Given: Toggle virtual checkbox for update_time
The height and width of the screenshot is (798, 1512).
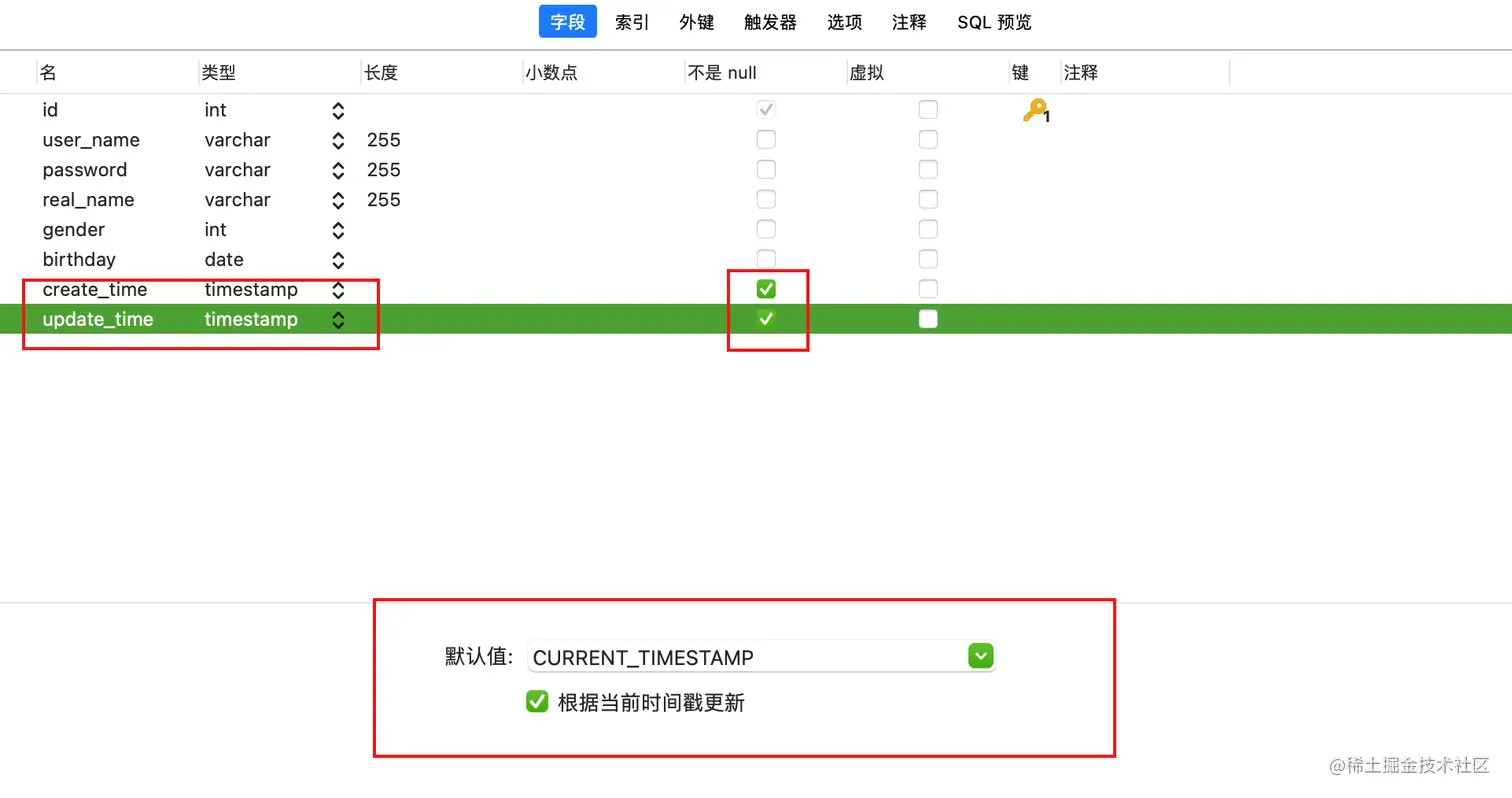Looking at the screenshot, I should (x=928, y=319).
